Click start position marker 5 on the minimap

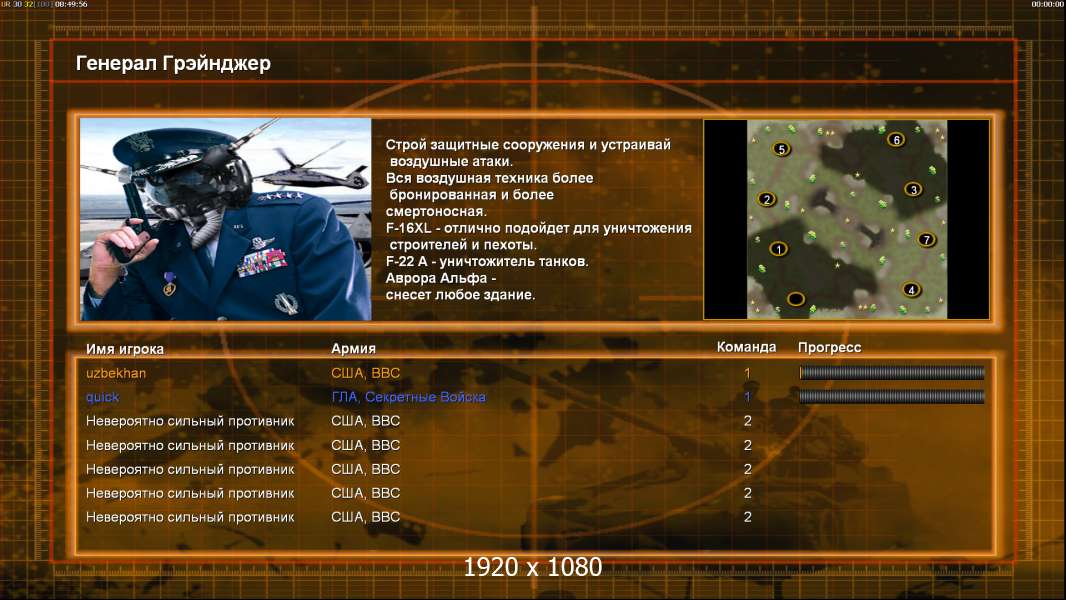coord(782,149)
